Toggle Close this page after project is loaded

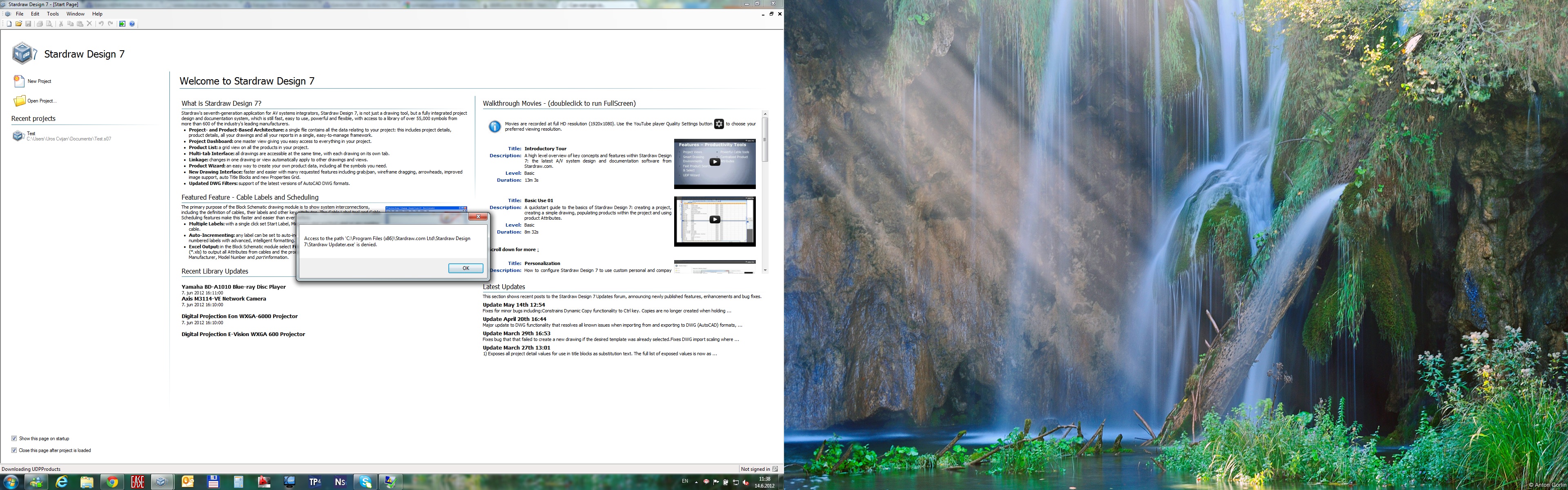point(14,450)
